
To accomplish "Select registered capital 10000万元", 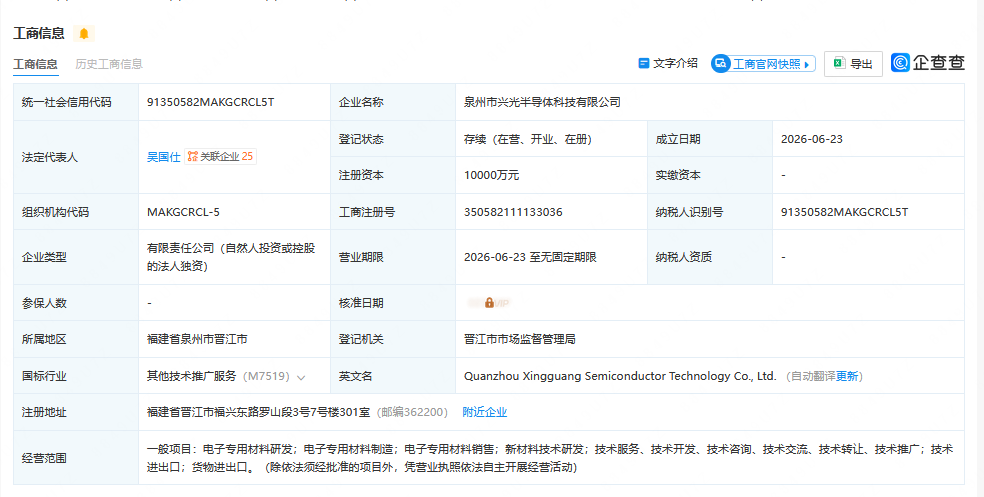I will click(x=491, y=175).
